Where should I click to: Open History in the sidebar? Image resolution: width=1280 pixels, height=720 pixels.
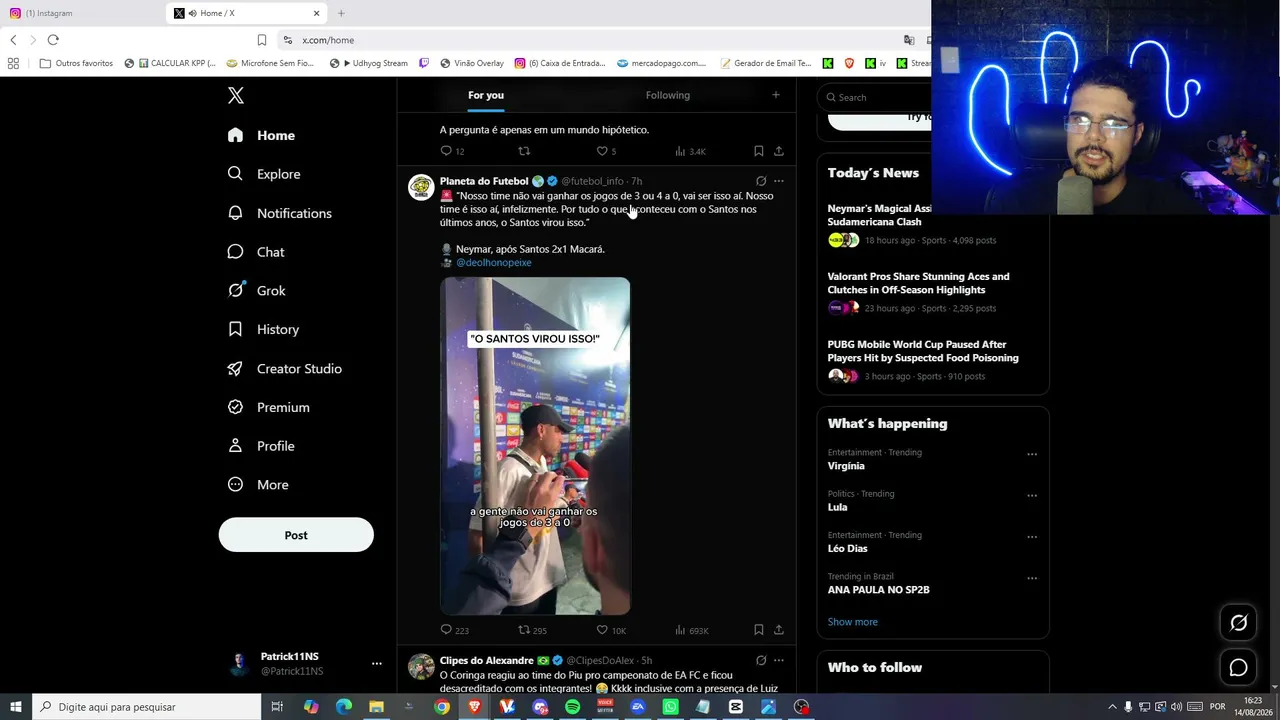(263, 329)
